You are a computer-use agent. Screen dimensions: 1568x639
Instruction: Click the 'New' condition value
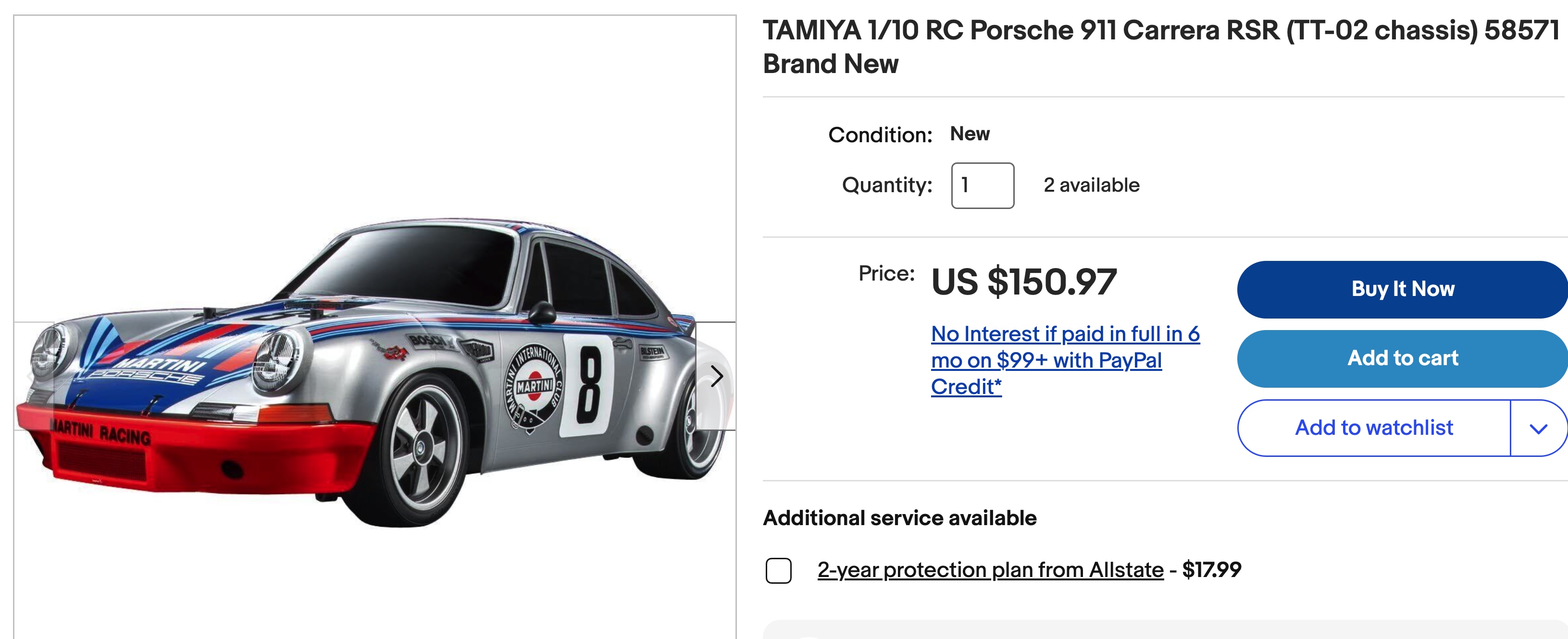(x=970, y=134)
